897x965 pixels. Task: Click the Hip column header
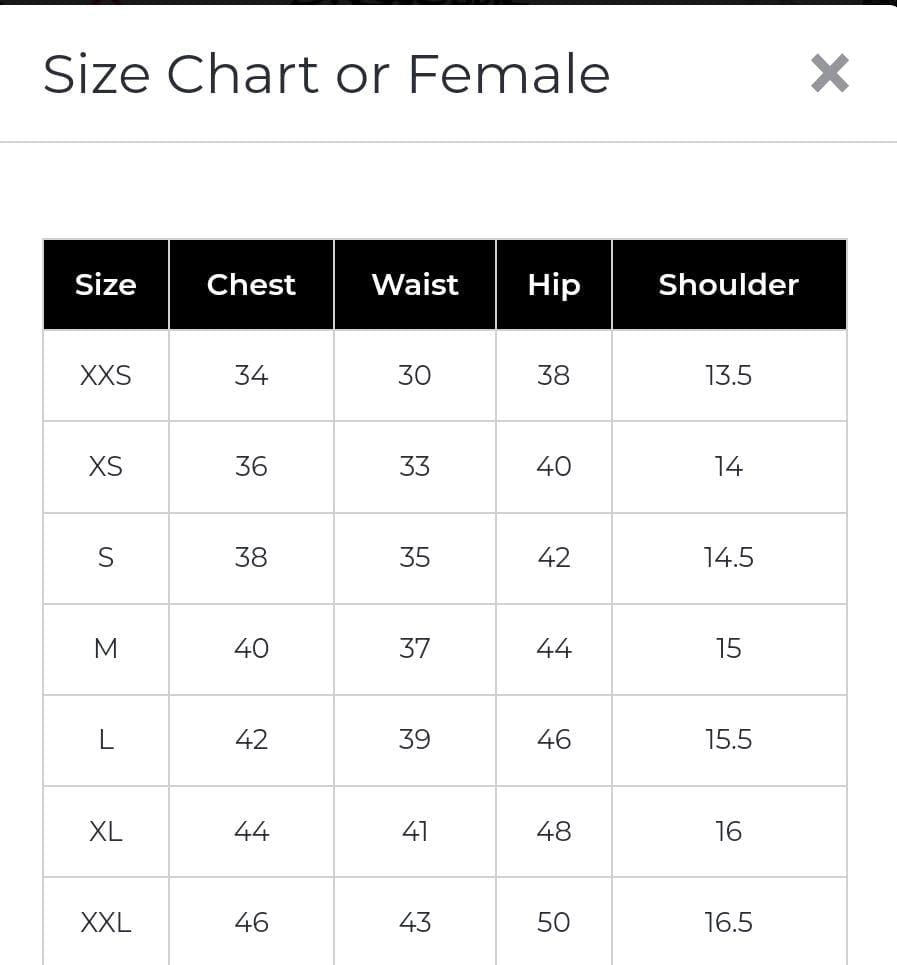click(554, 285)
